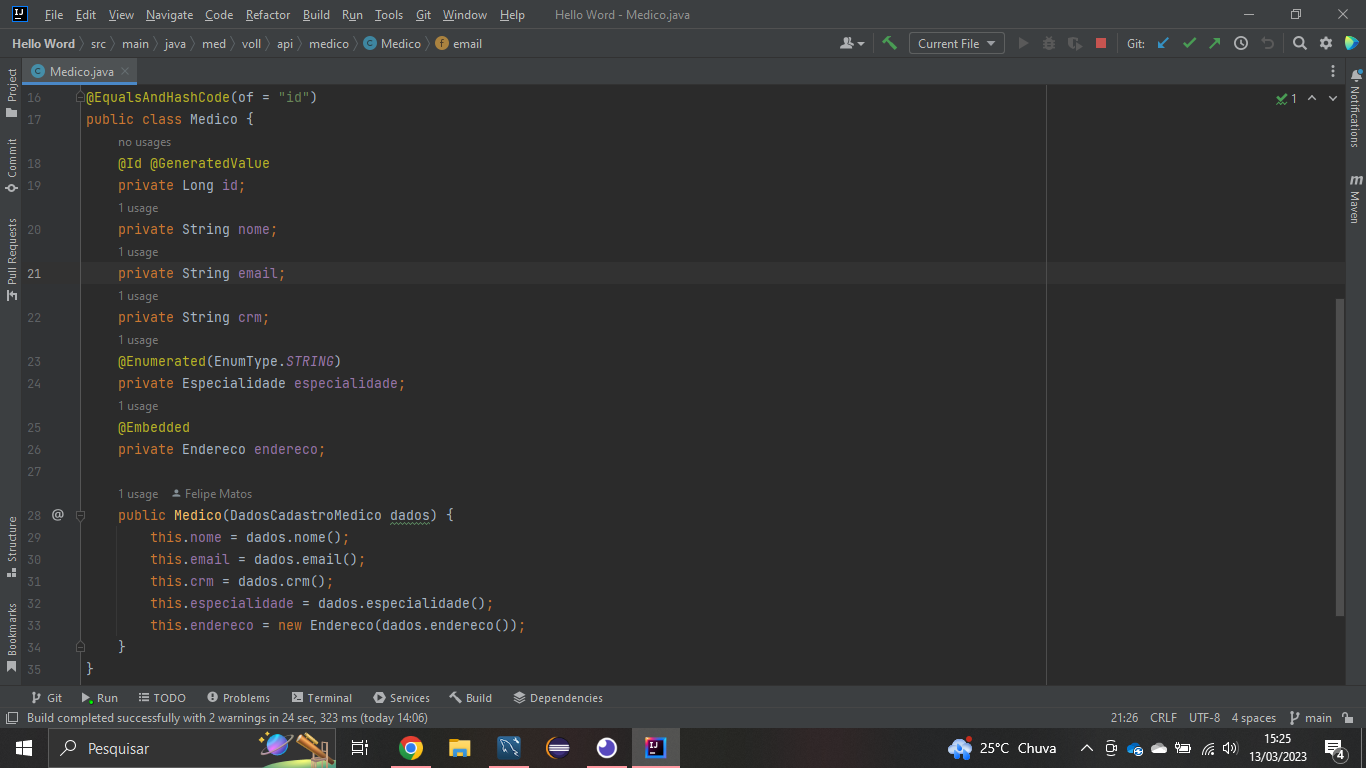Click the medico breadcrumb in navigation bar
The image size is (1366, 768).
(x=329, y=44)
